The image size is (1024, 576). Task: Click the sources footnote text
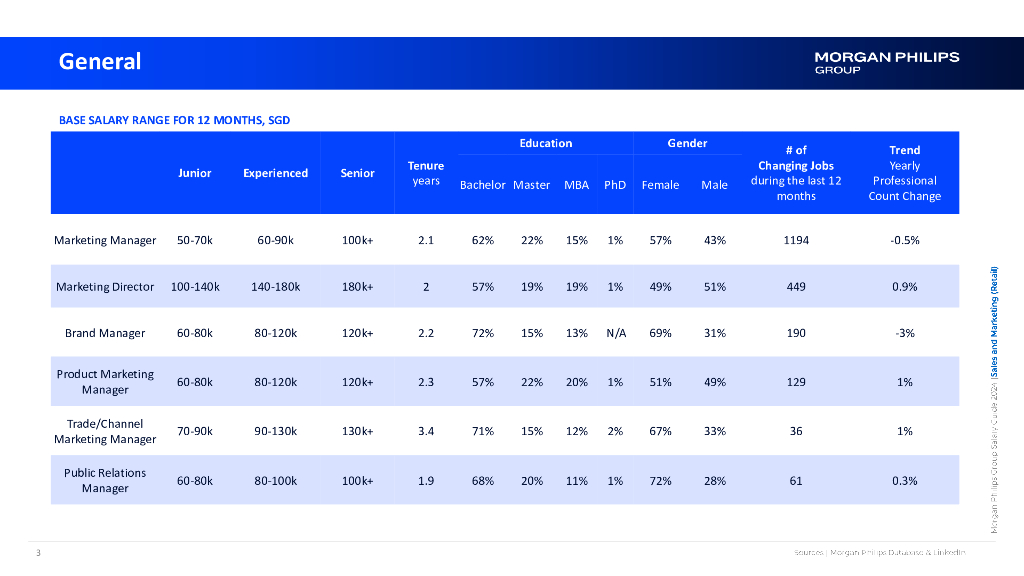pos(880,552)
